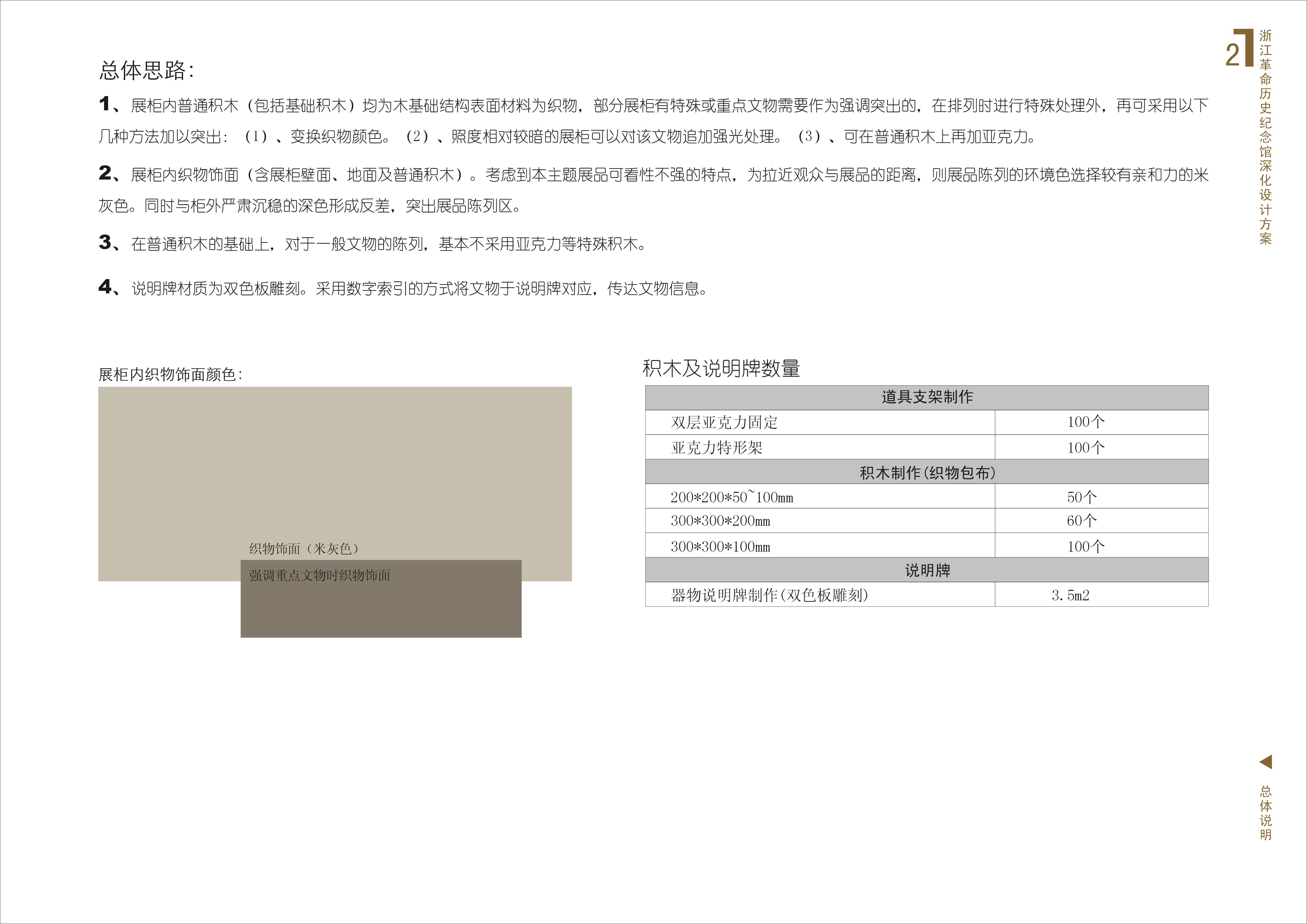Viewport: 1307px width, 924px height.
Task: Click the 强调重点文物时织物饰面 caption
Action: point(319,576)
